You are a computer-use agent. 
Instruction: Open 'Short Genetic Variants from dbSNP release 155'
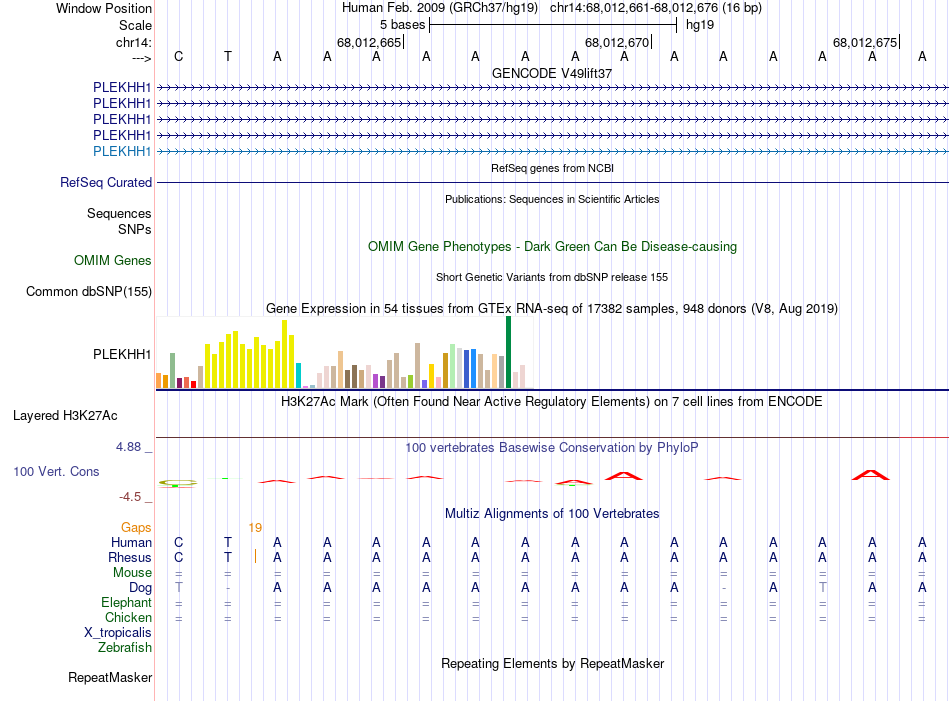click(552, 277)
